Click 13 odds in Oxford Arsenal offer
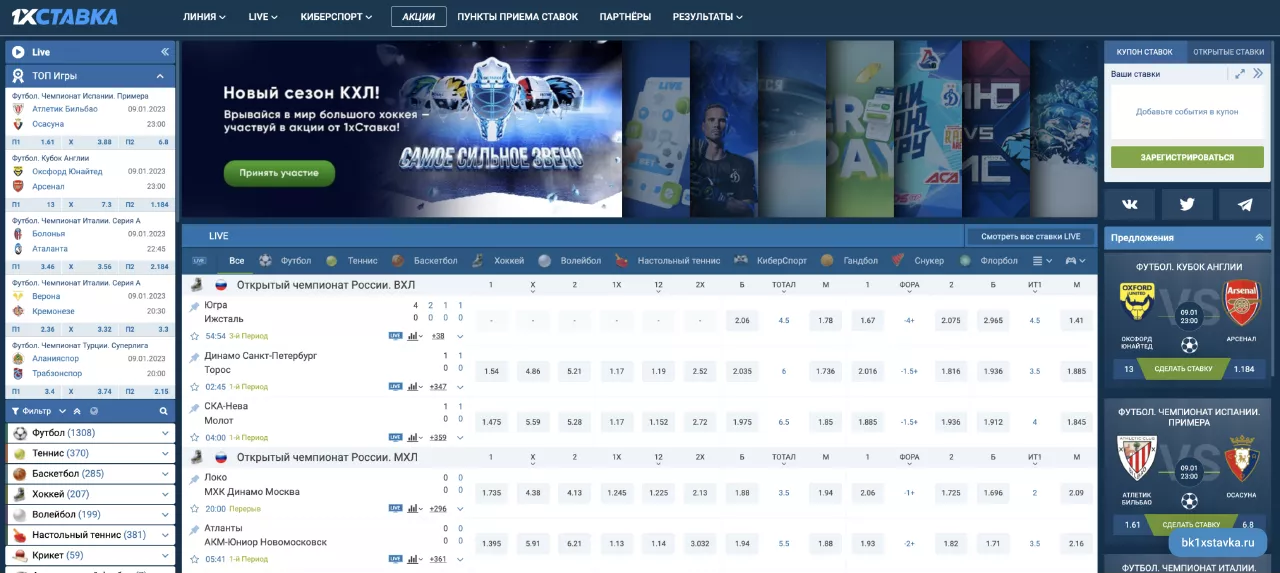The height and width of the screenshot is (573, 1280). [1129, 369]
